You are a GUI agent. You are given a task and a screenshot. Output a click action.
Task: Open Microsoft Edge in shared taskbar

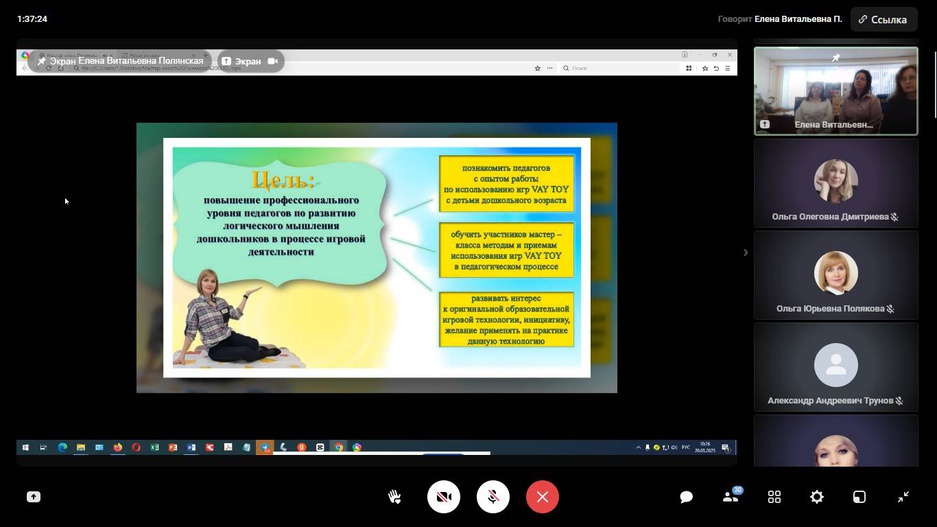[62, 447]
